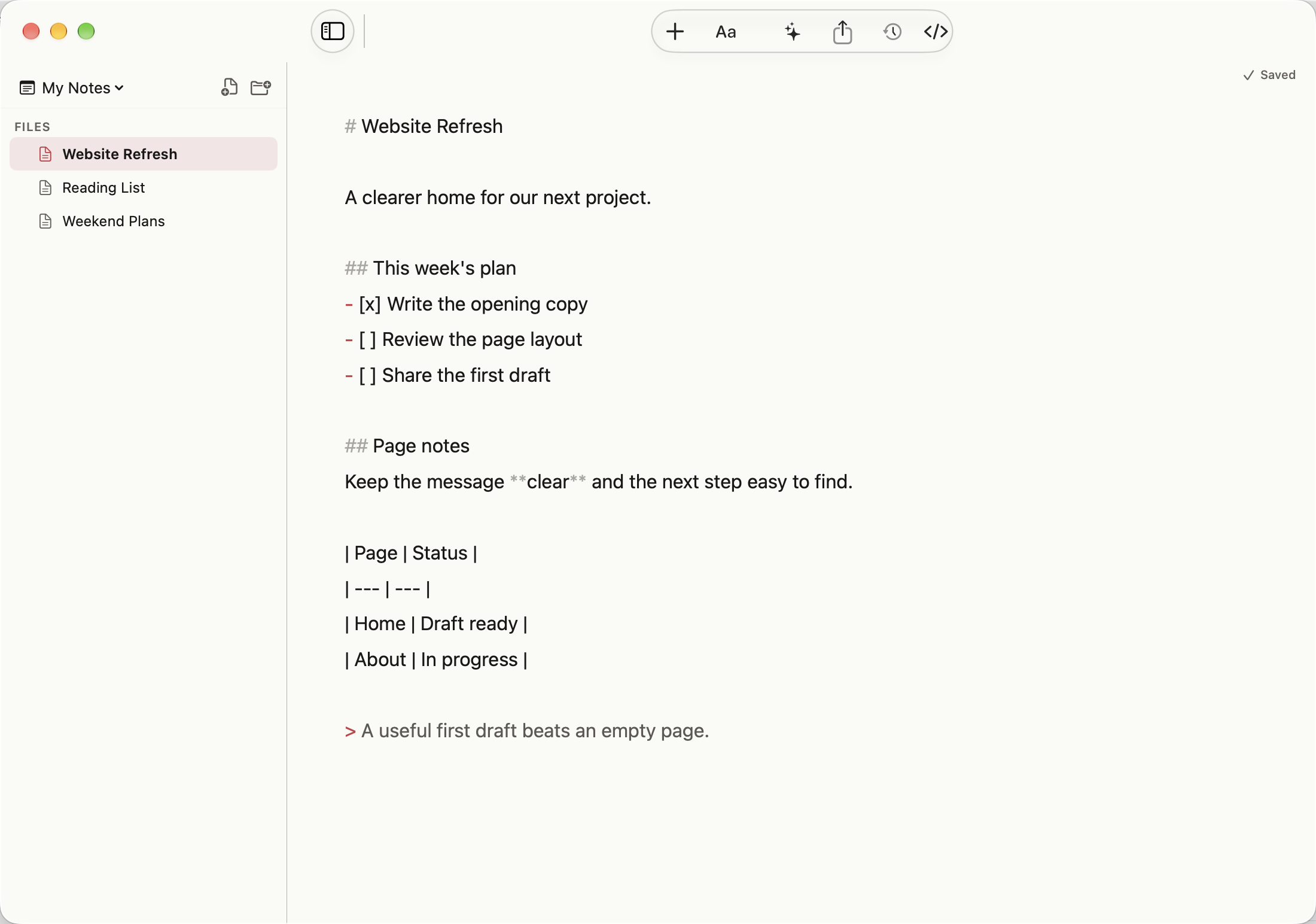Open the sparkle AI assistant tool

[x=792, y=31]
